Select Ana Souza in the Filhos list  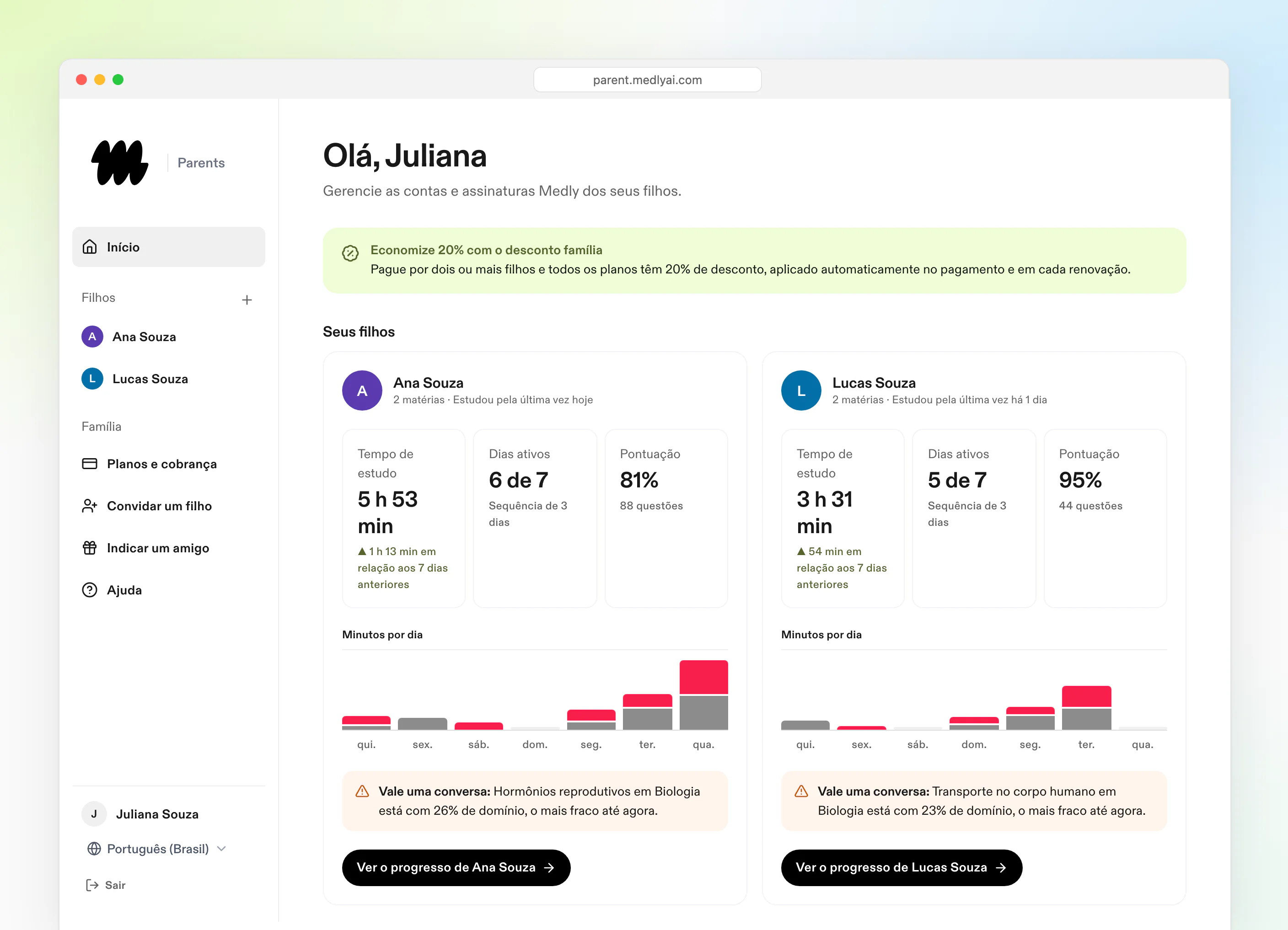[x=169, y=337]
